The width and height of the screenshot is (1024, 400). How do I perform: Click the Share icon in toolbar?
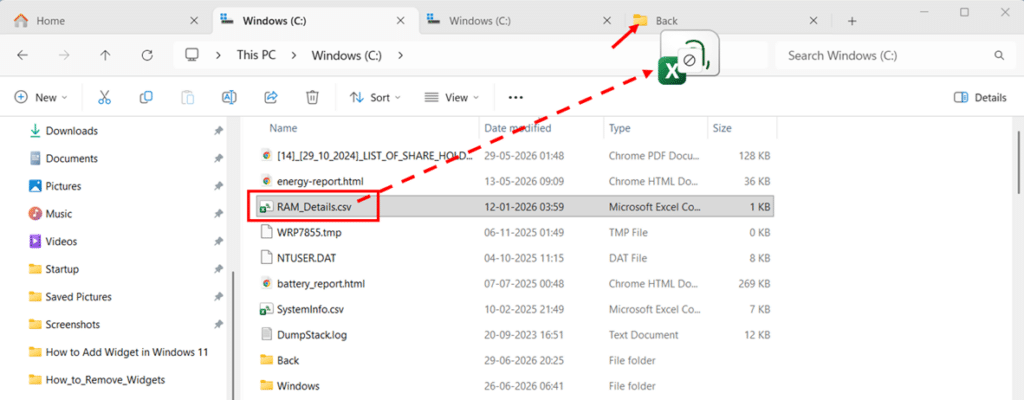tap(271, 97)
